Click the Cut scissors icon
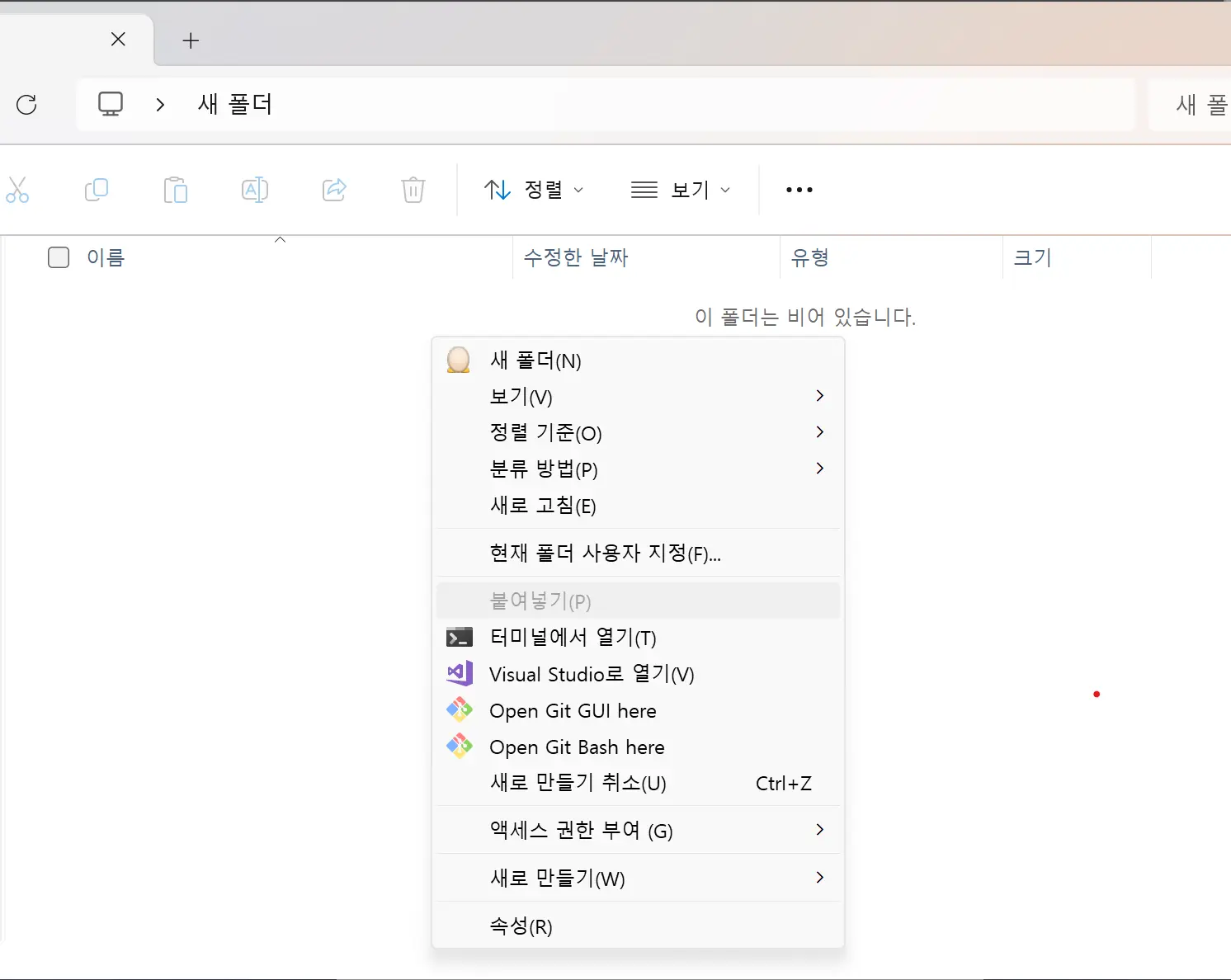This screenshot has height=980, width=1231. (x=17, y=190)
